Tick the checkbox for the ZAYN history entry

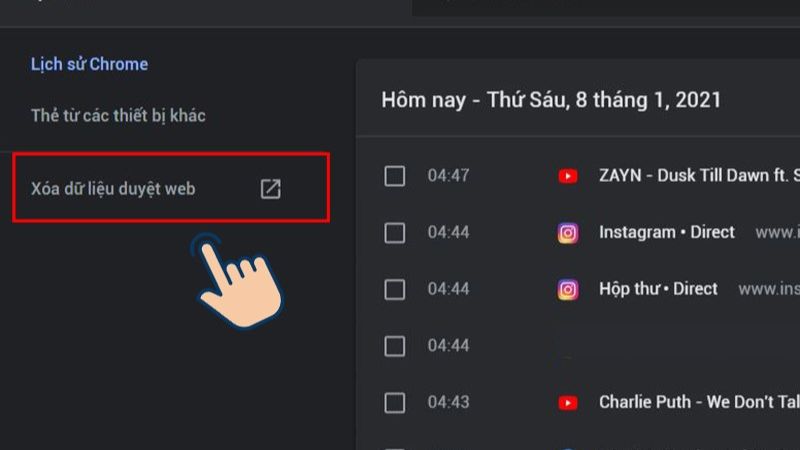(395, 176)
